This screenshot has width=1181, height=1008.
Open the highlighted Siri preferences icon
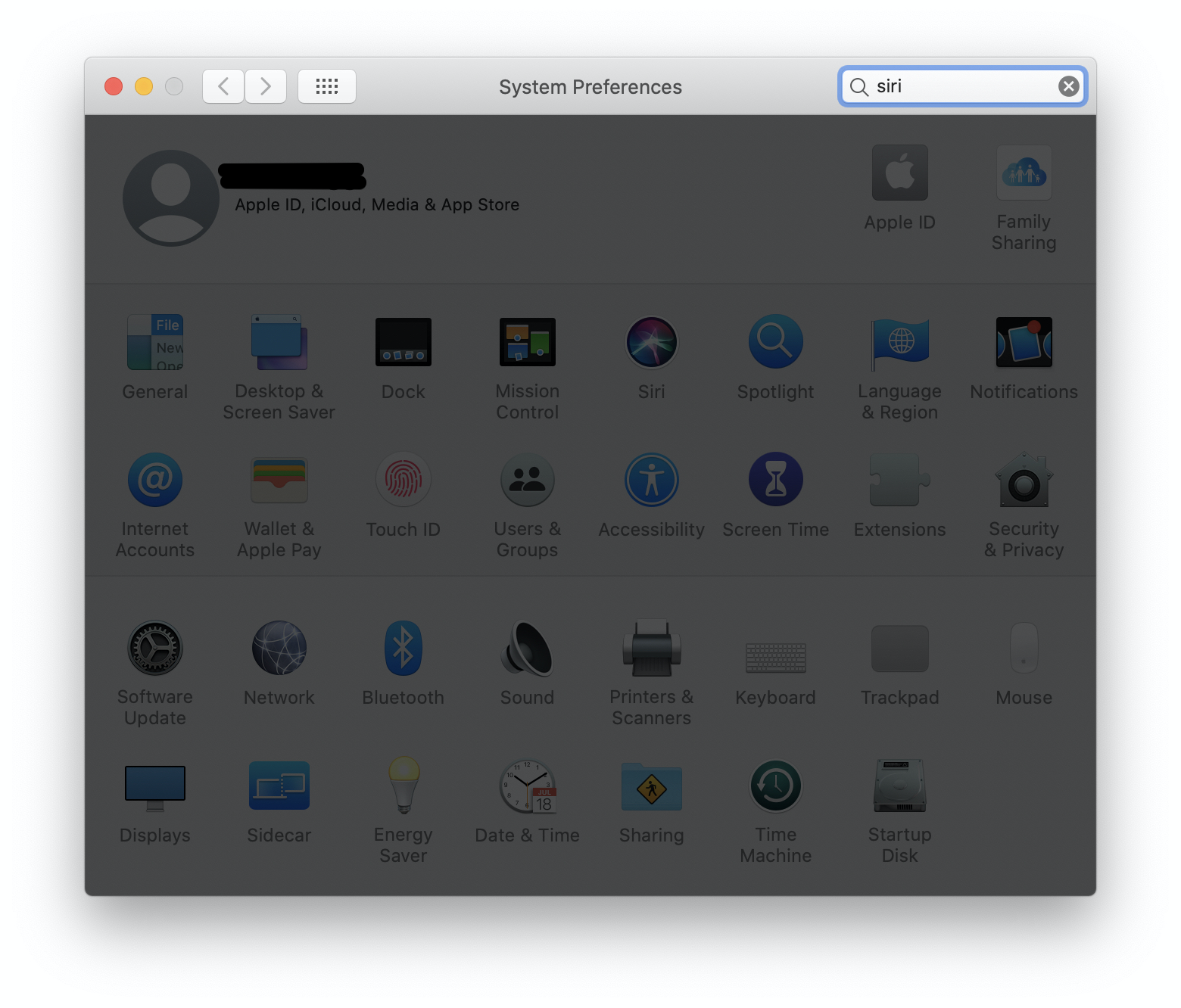coord(652,342)
